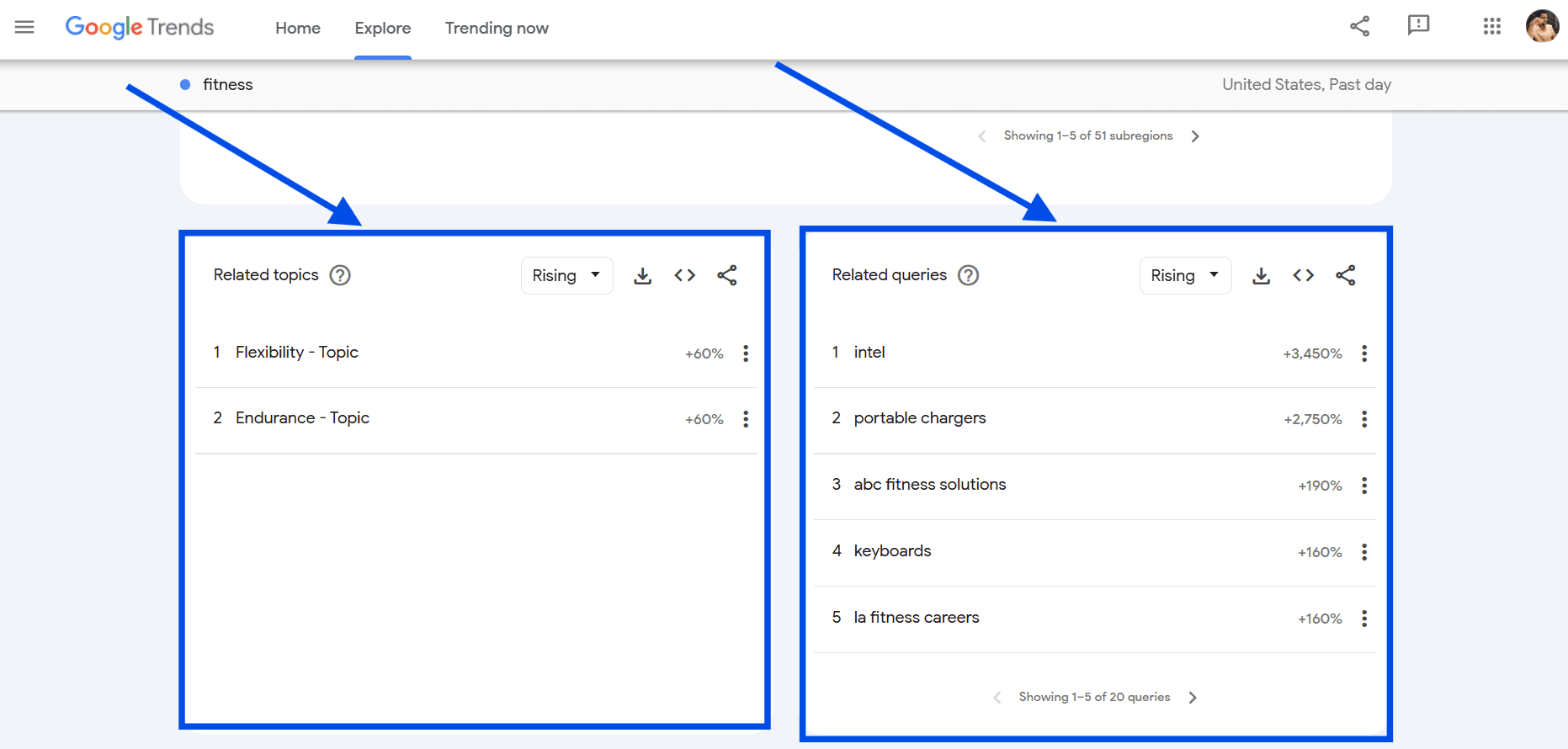Download Related queries data as CSV
1568x749 pixels.
coord(1262,275)
